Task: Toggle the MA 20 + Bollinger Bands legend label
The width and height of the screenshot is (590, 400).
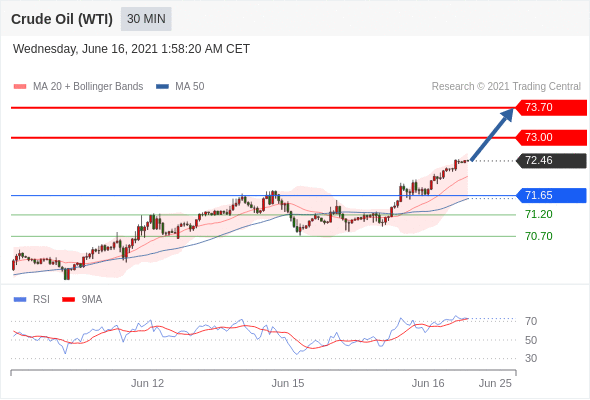Action: tap(88, 87)
